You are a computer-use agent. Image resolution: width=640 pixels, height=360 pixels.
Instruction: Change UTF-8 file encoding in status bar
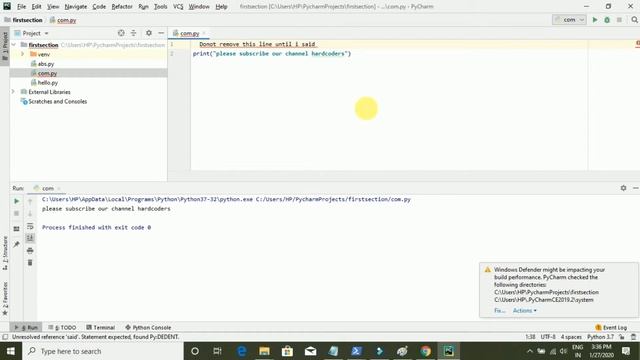(548, 337)
